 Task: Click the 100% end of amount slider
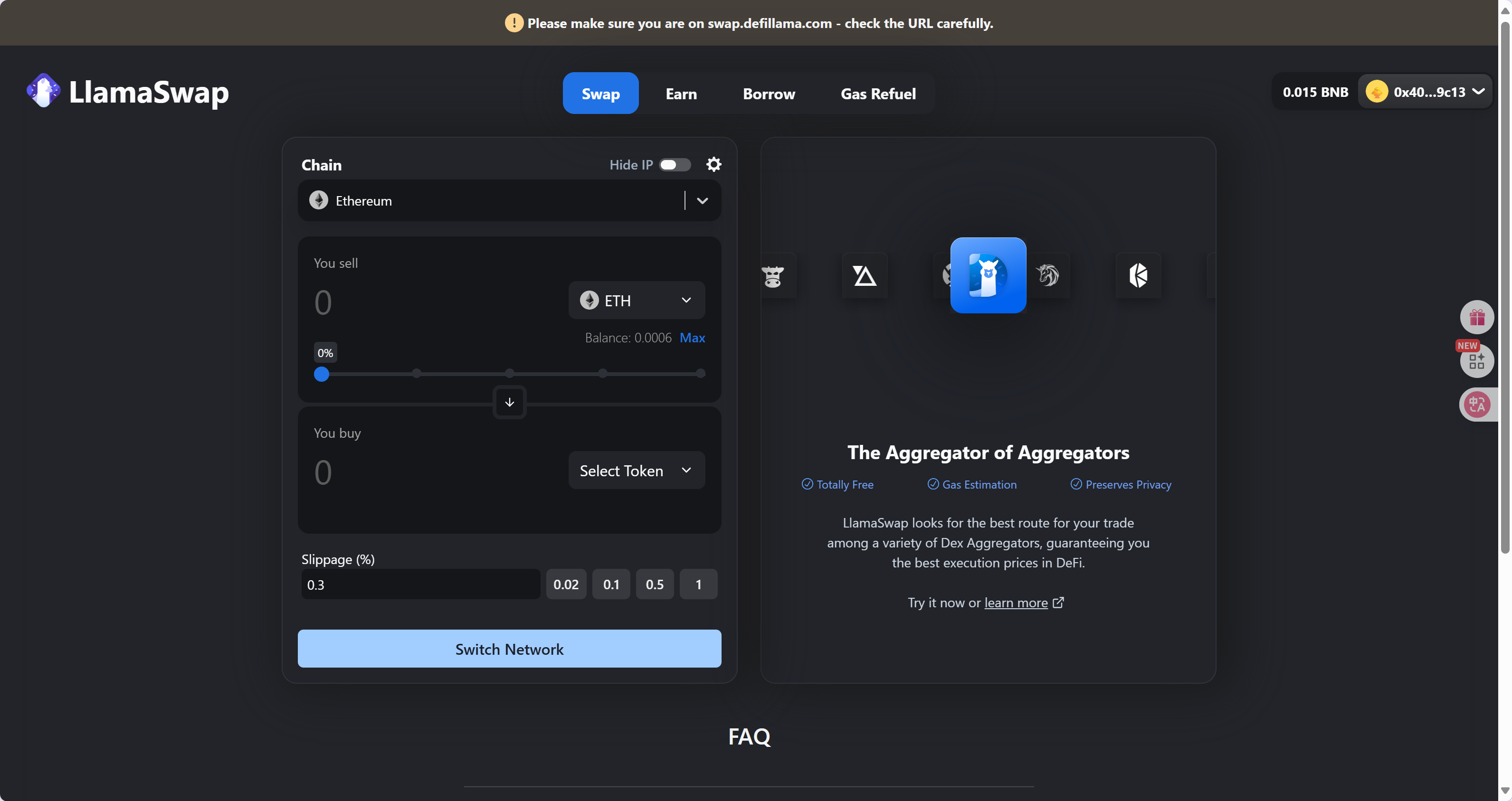click(701, 373)
